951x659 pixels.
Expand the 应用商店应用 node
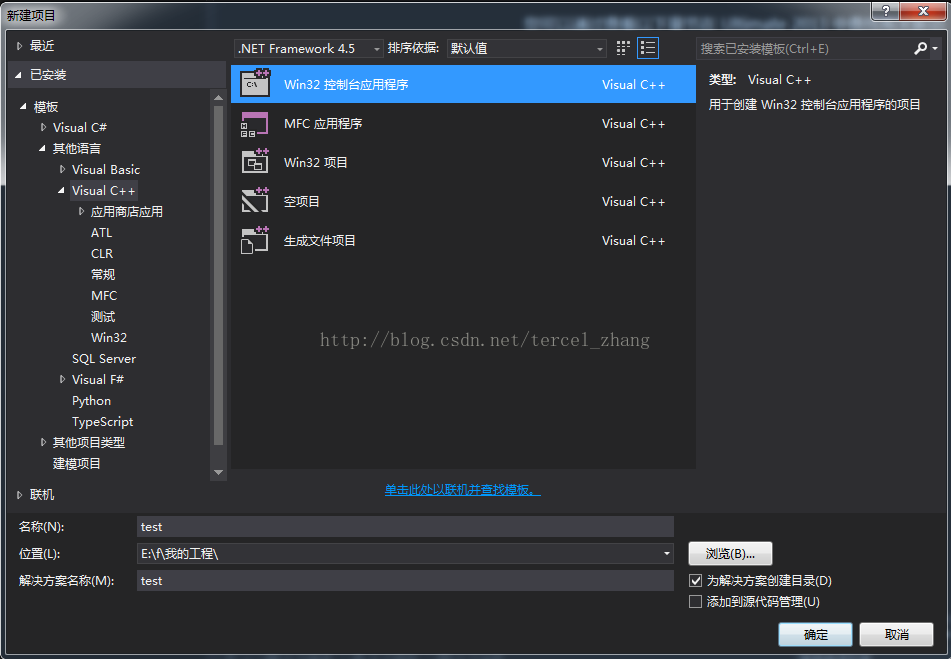(x=81, y=212)
